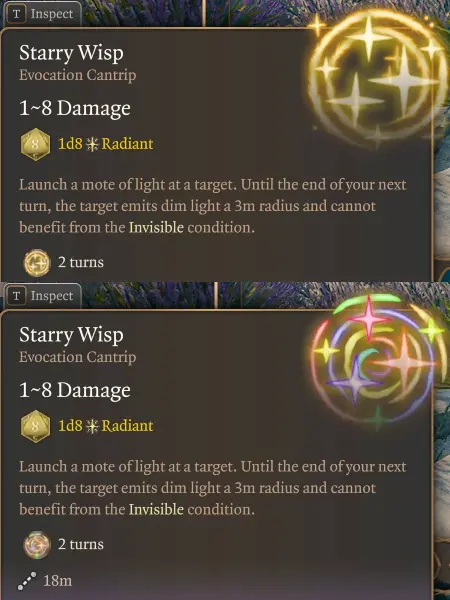This screenshot has height=600, width=450.
Task: Click the bottom Evocation Cantrip subtitle
Action: (x=78, y=357)
